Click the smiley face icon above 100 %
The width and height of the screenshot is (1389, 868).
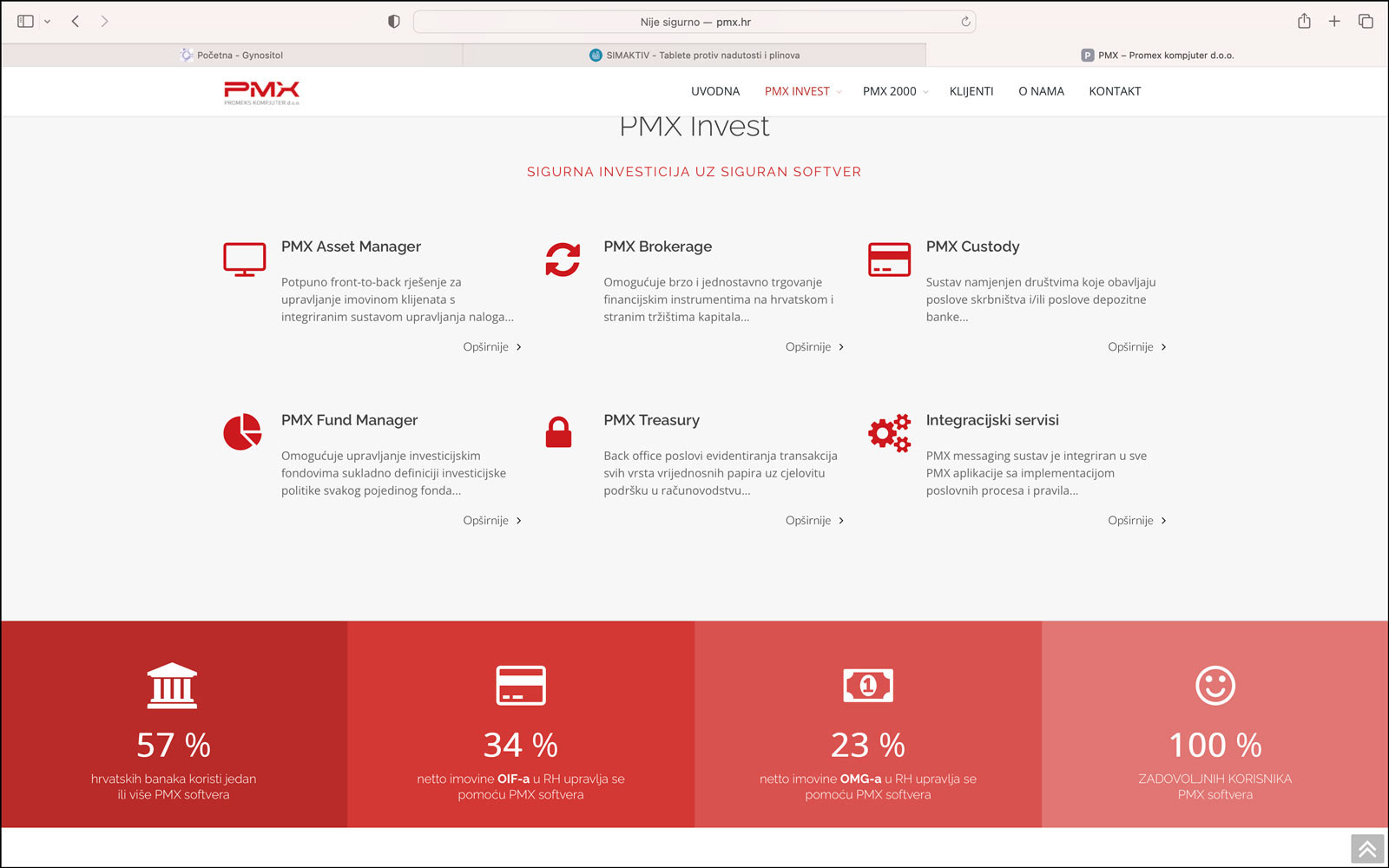click(x=1215, y=686)
